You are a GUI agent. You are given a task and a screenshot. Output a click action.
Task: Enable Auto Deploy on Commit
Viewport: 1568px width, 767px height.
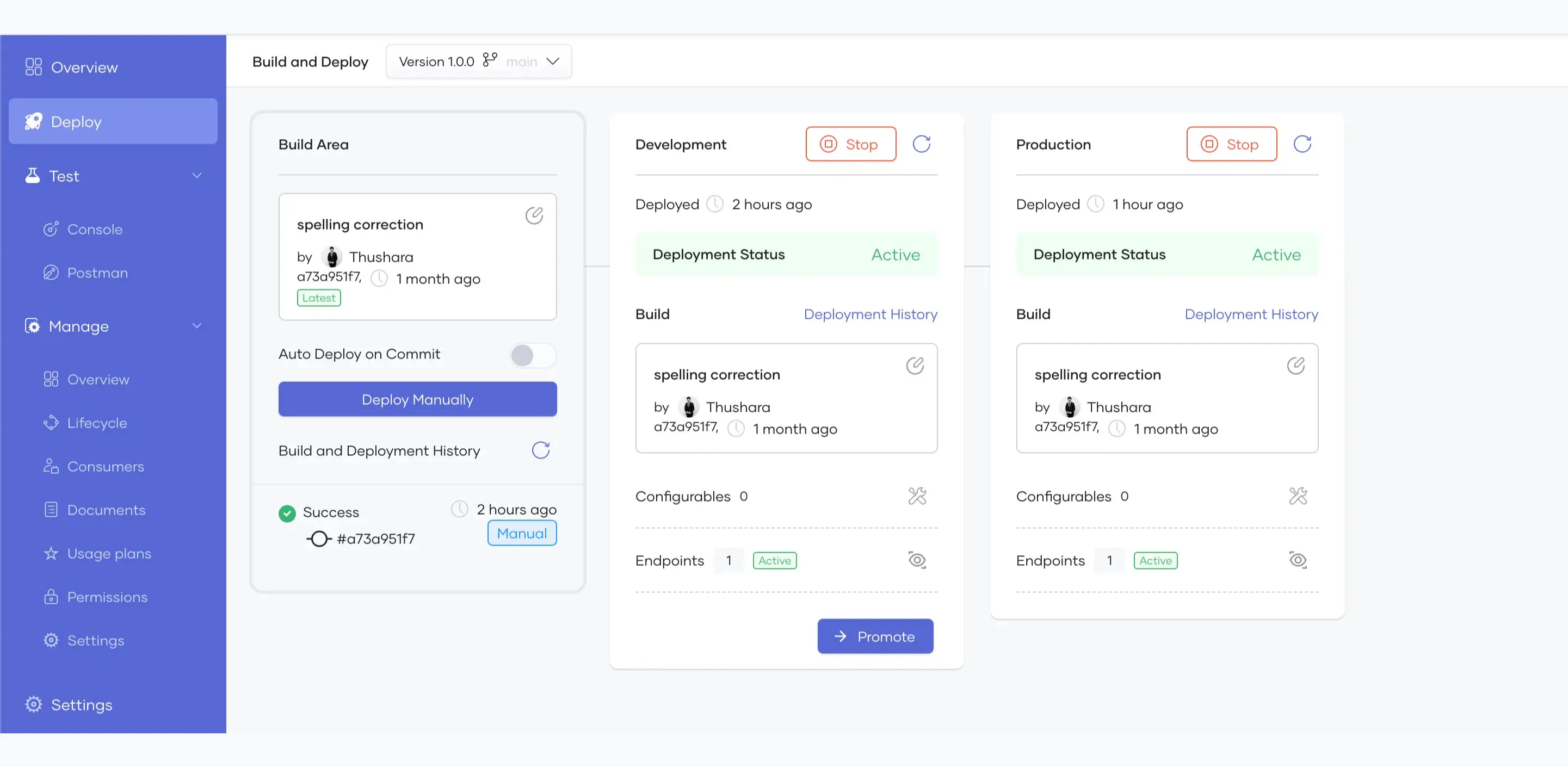point(532,356)
